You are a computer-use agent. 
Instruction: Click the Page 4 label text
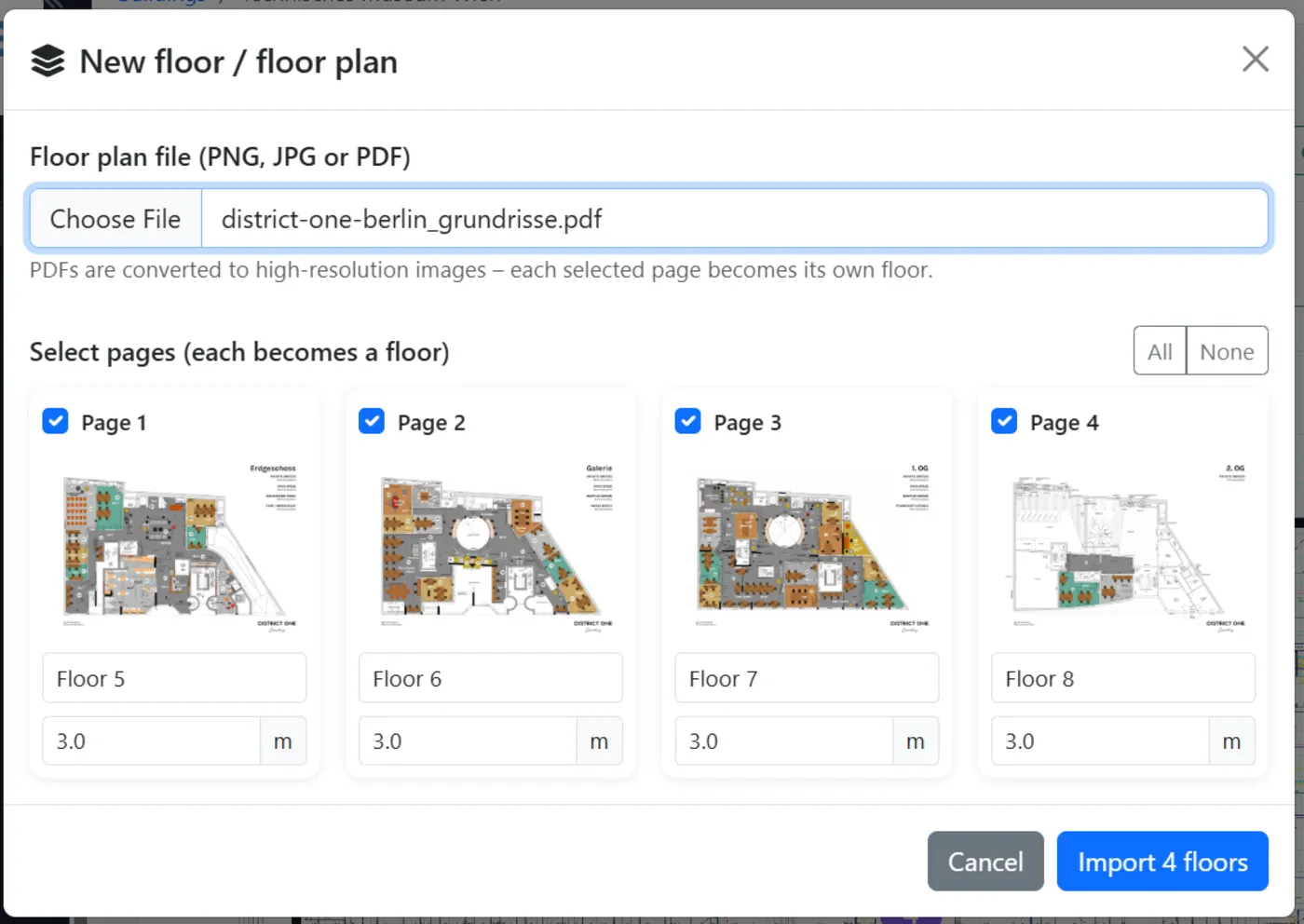point(1065,423)
